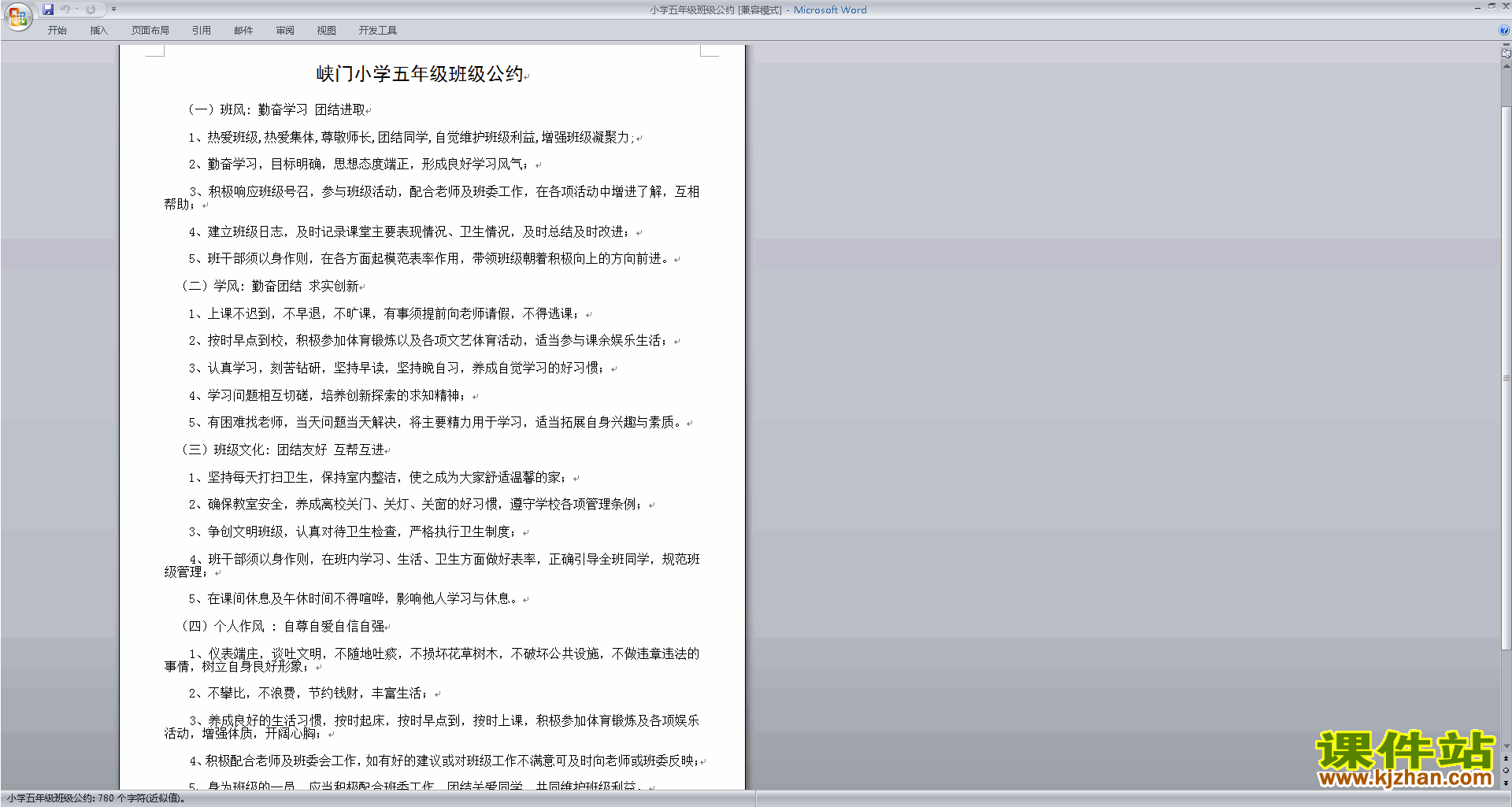Select the 引用 ribbon tab
1512x807 pixels.
202,31
